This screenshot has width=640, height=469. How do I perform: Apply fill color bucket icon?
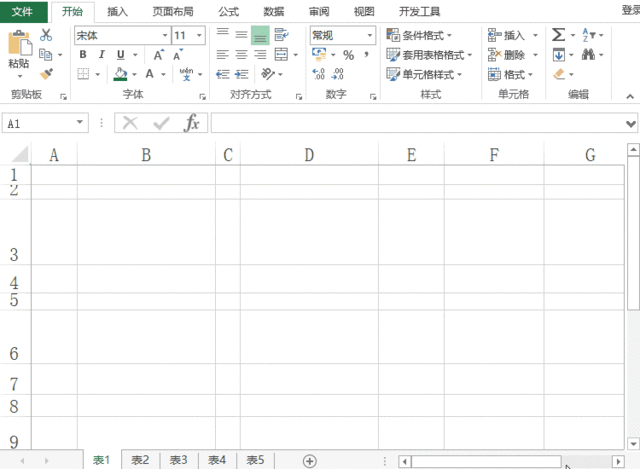coord(120,74)
